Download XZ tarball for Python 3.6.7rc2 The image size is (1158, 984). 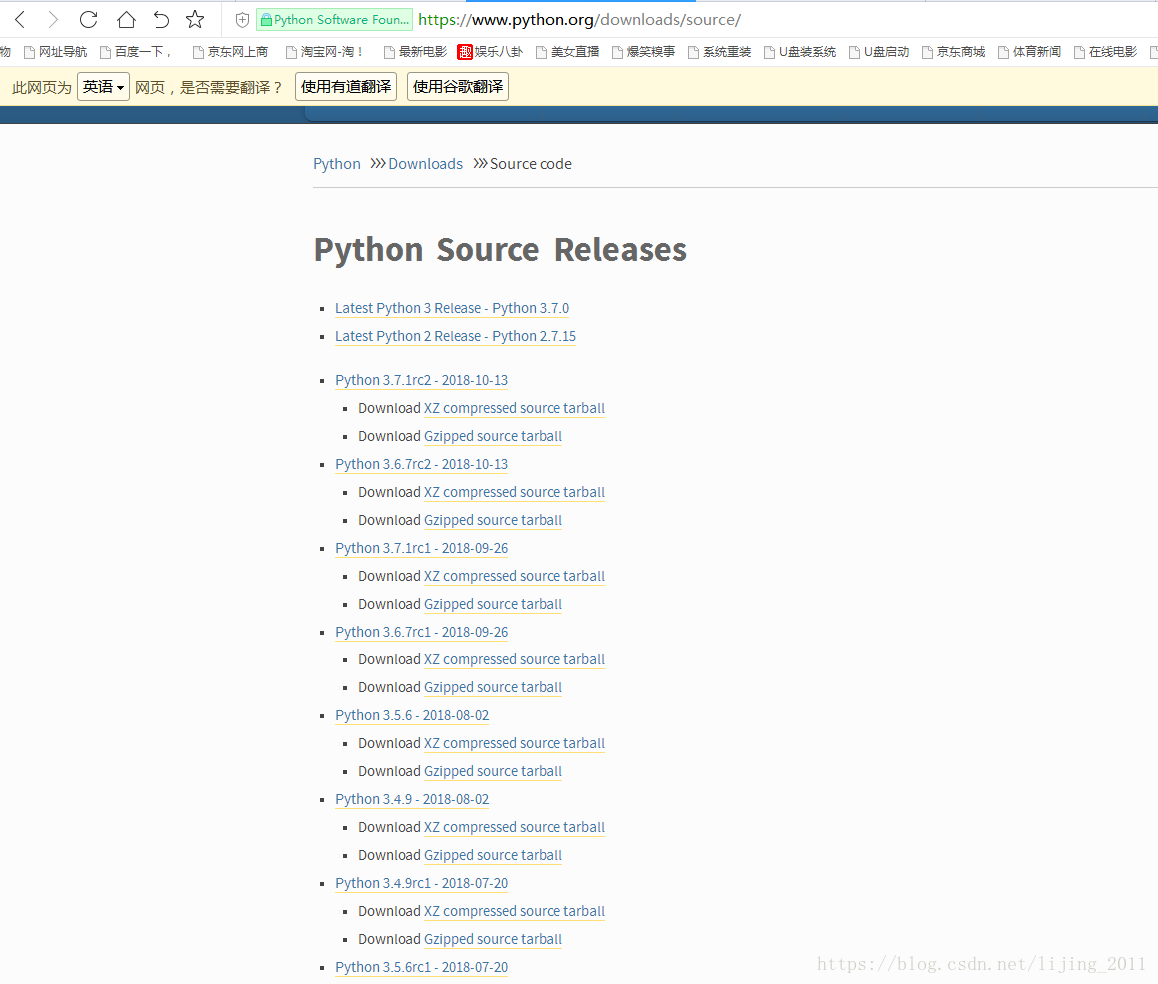pyautogui.click(x=514, y=493)
